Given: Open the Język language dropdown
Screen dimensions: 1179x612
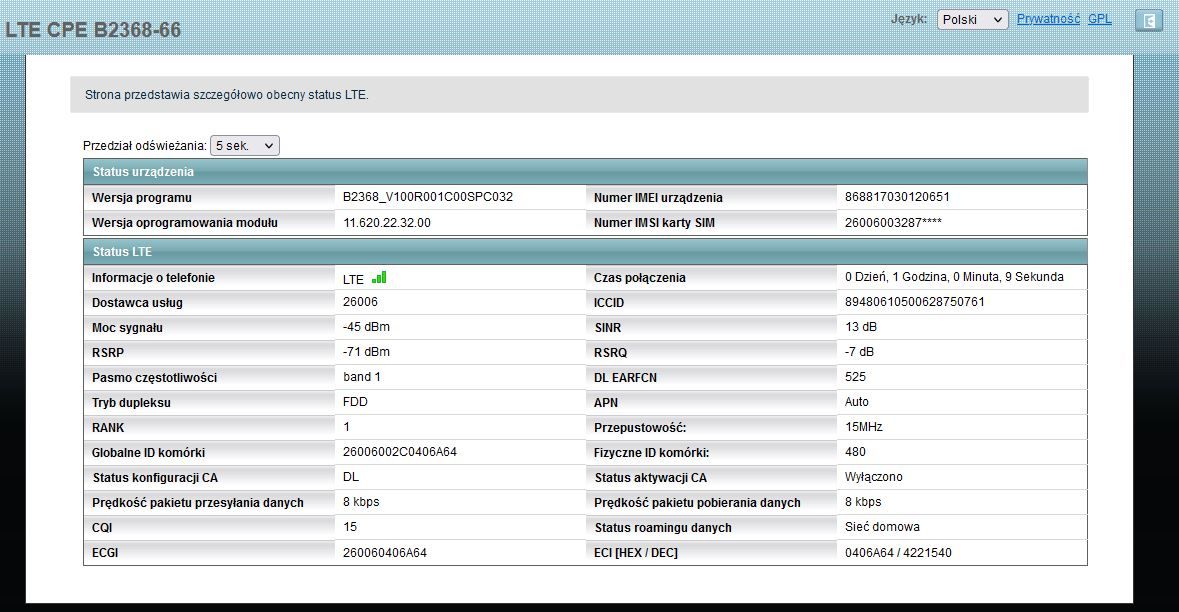Looking at the screenshot, I should [972, 20].
